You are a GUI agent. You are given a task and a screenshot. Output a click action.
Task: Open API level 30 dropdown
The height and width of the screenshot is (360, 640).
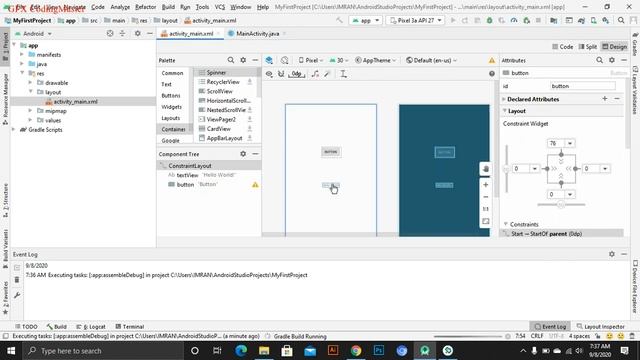pos(339,60)
